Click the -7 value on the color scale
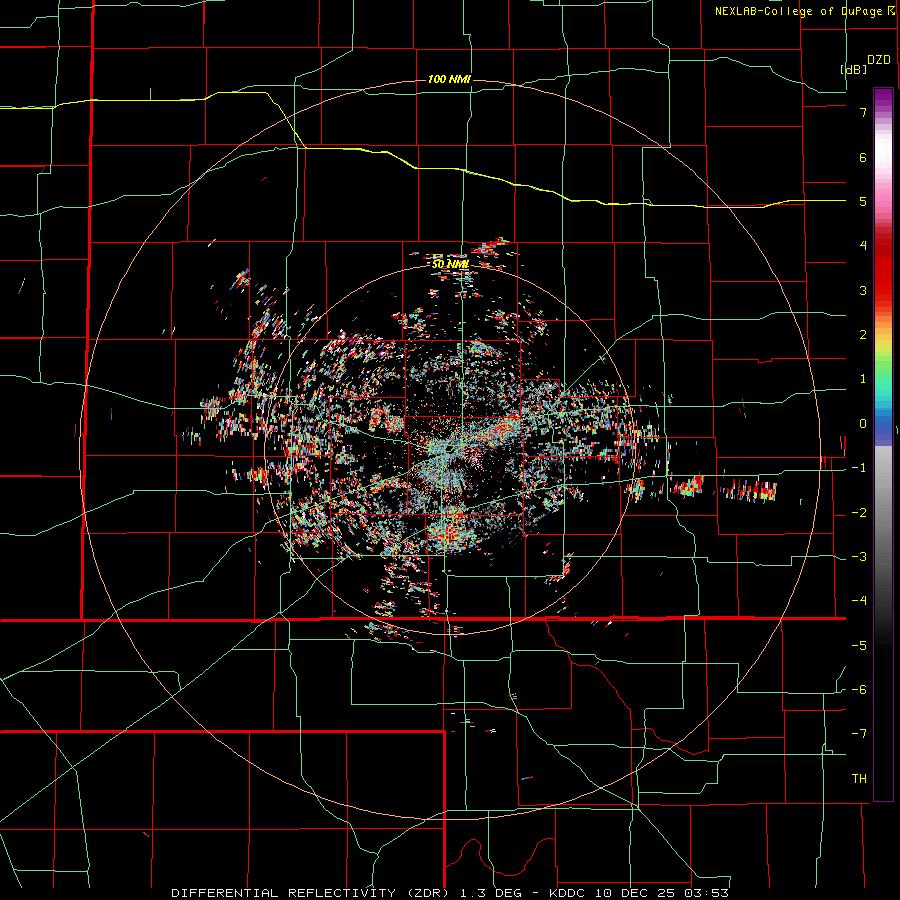This screenshot has width=900, height=900. coord(859,734)
